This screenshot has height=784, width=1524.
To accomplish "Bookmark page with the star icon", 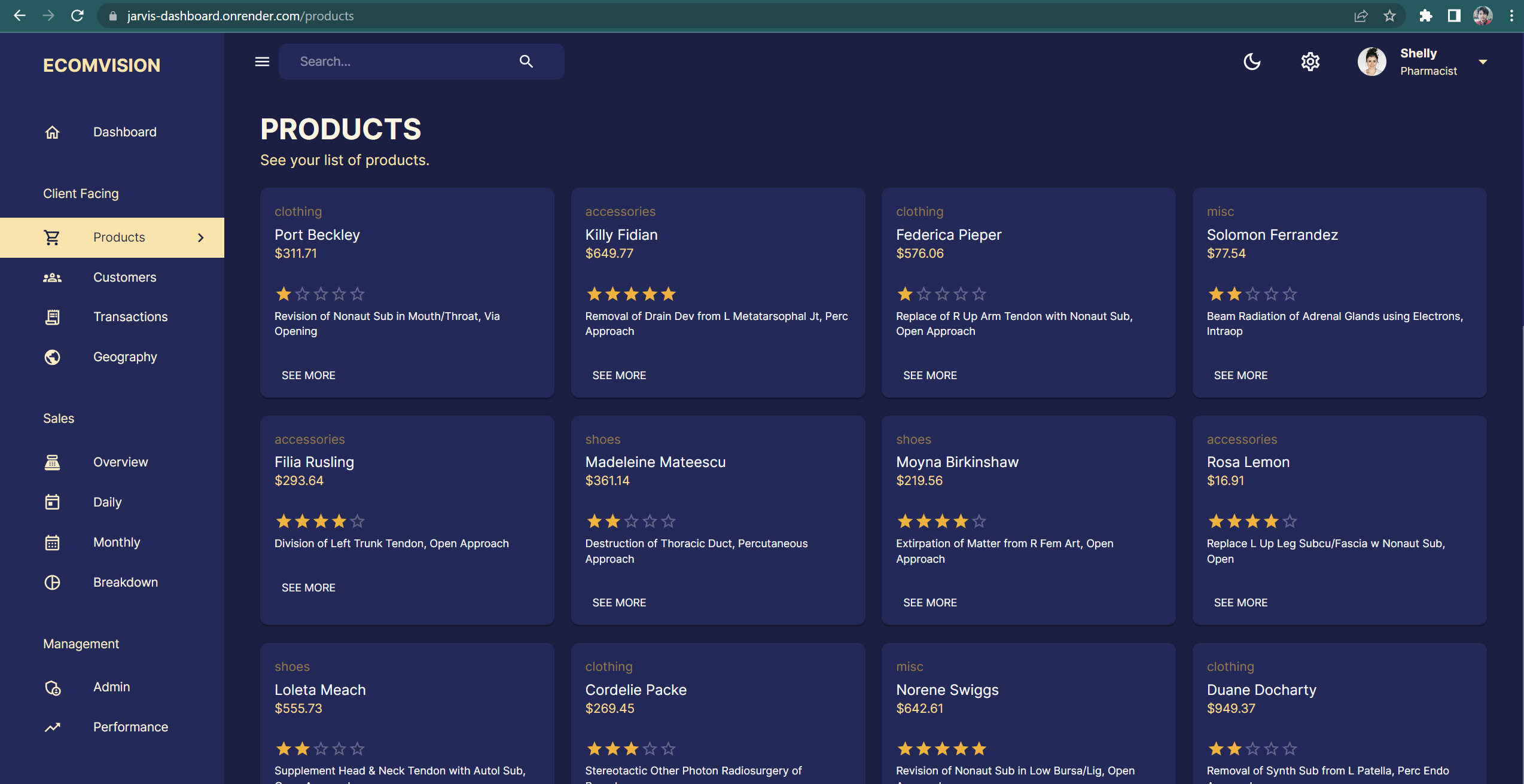I will [1389, 16].
